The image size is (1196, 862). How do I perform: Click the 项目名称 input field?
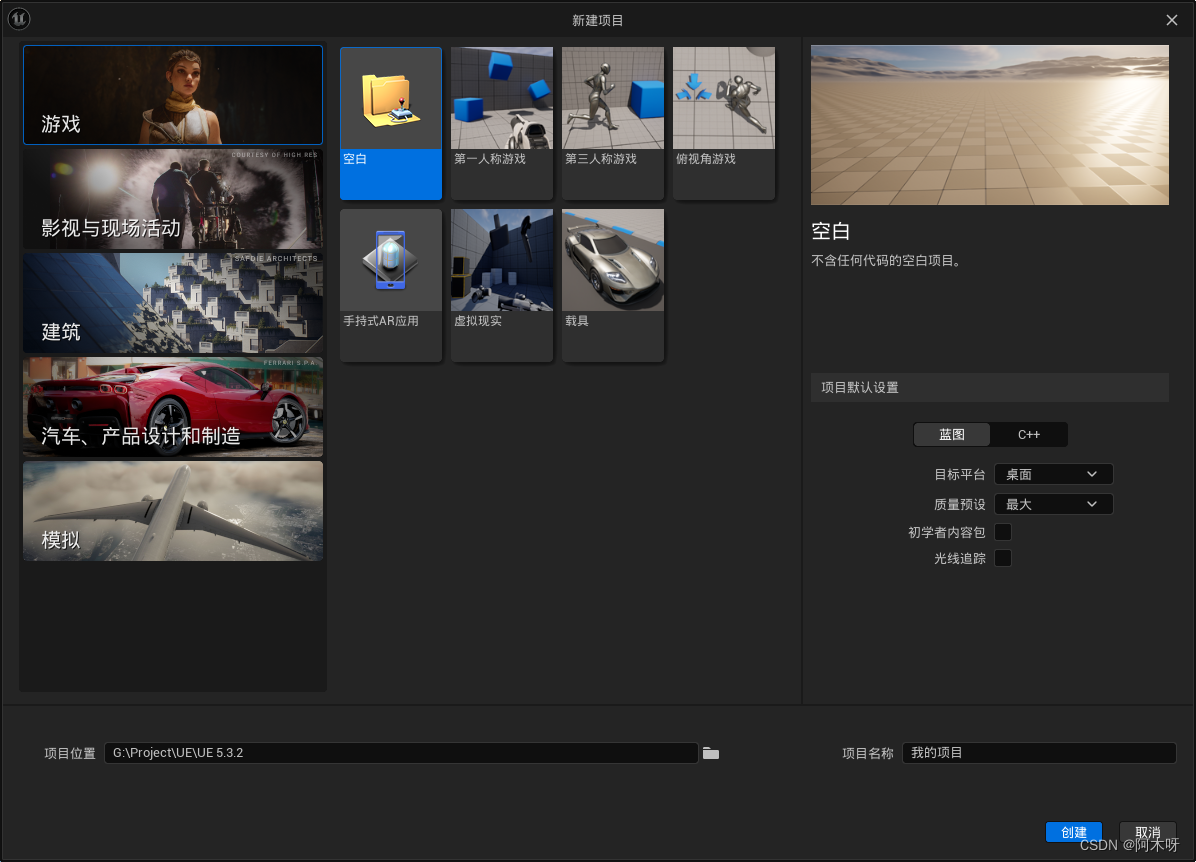point(1039,753)
